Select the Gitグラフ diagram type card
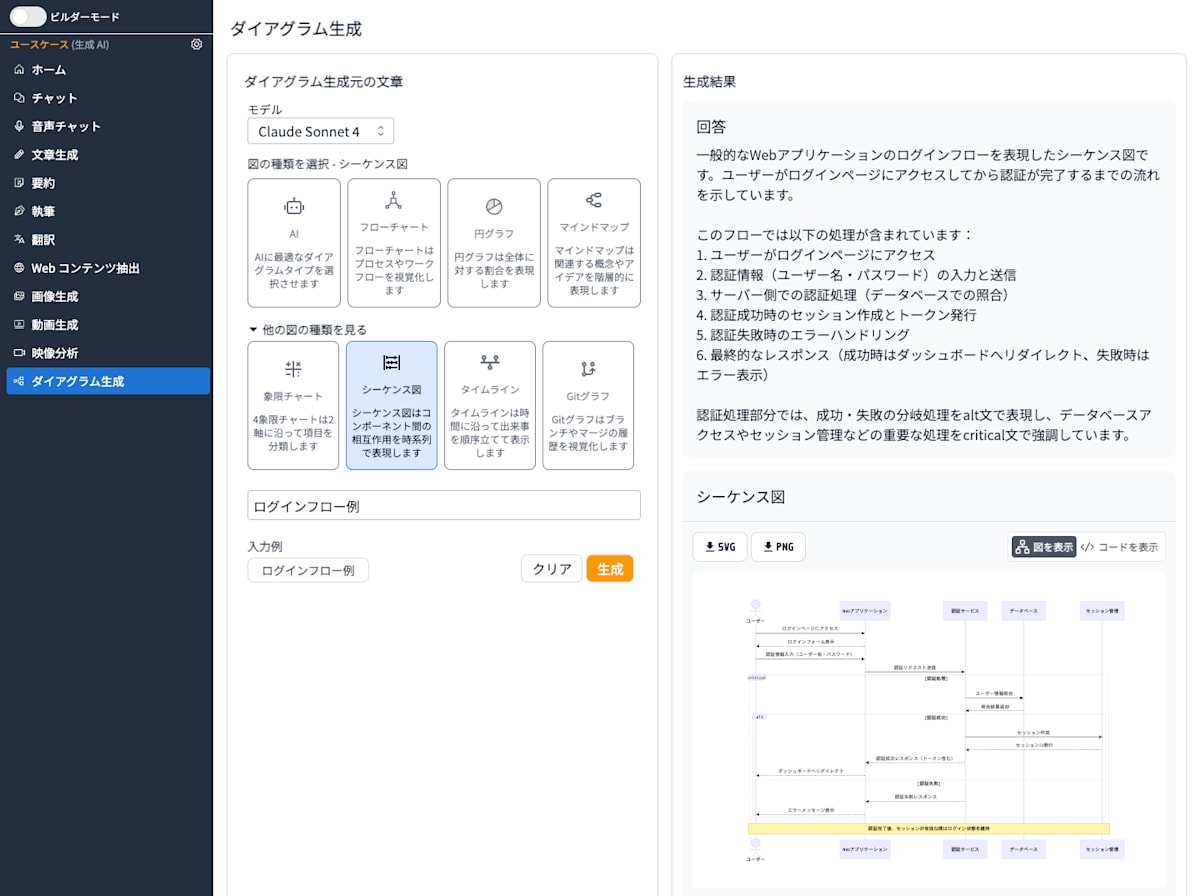The width and height of the screenshot is (1200, 896). click(x=588, y=405)
